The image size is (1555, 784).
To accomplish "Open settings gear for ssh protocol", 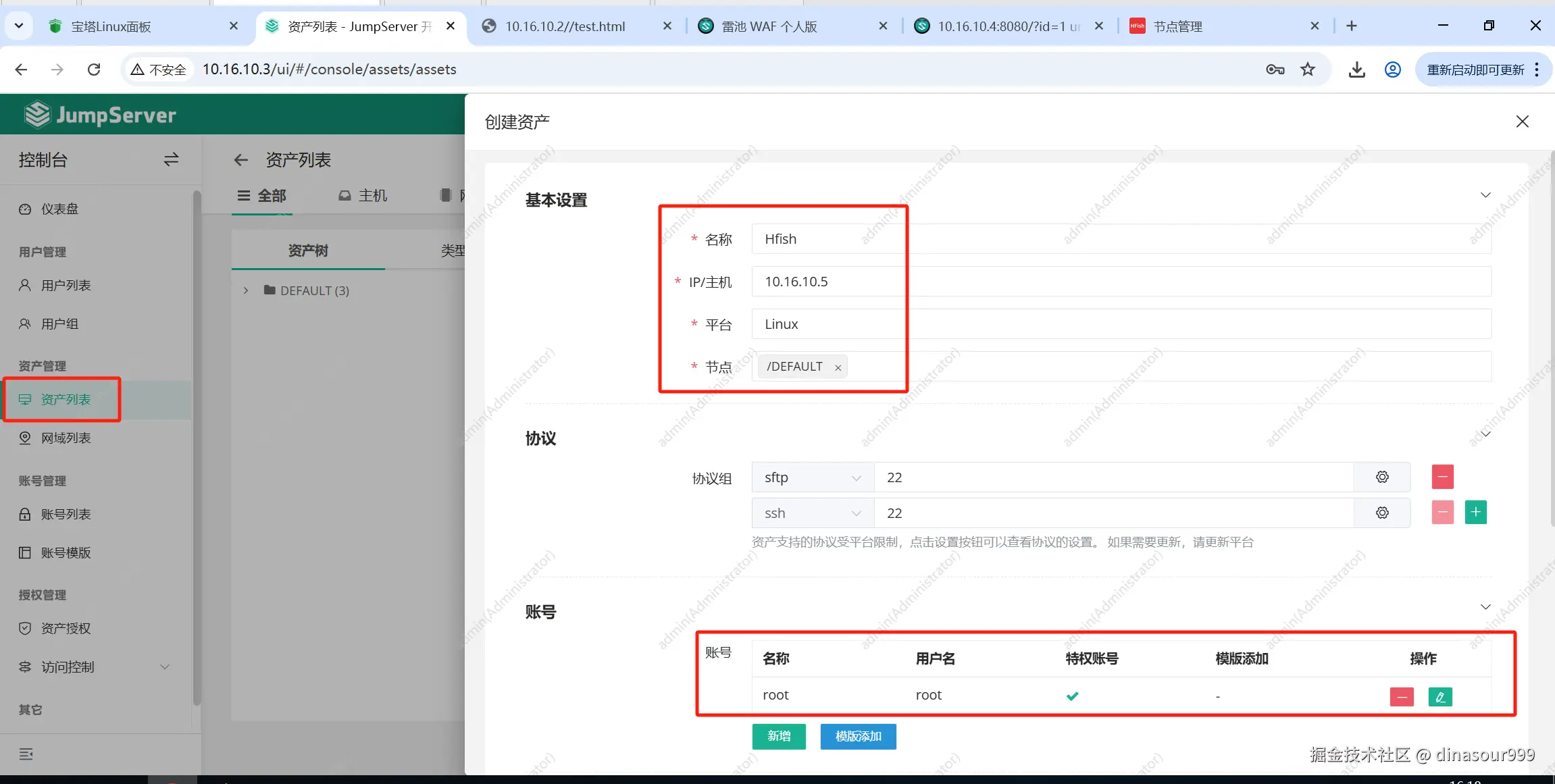I will pyautogui.click(x=1382, y=513).
